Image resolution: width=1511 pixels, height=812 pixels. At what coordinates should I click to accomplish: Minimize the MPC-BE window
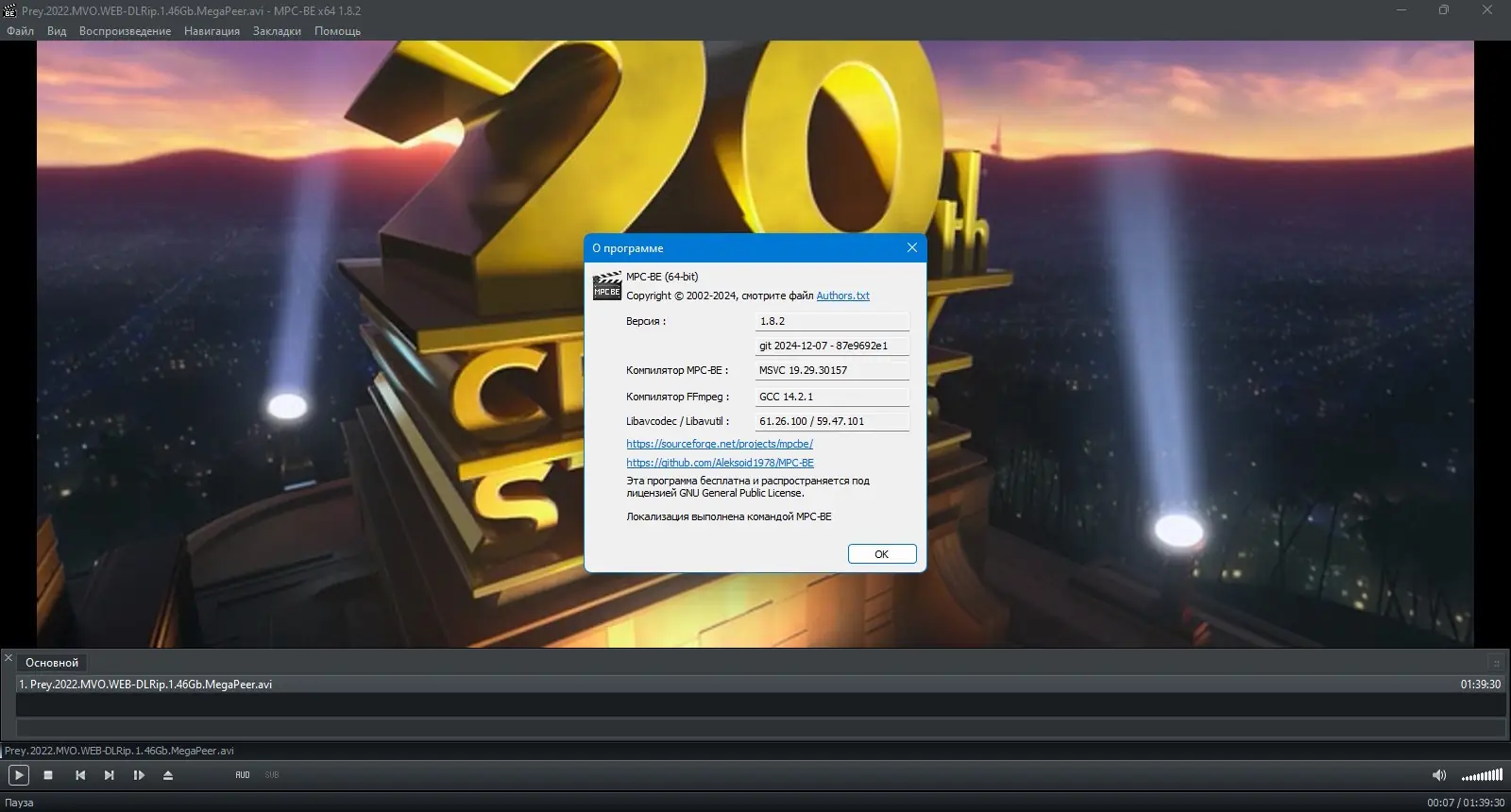coord(1402,10)
